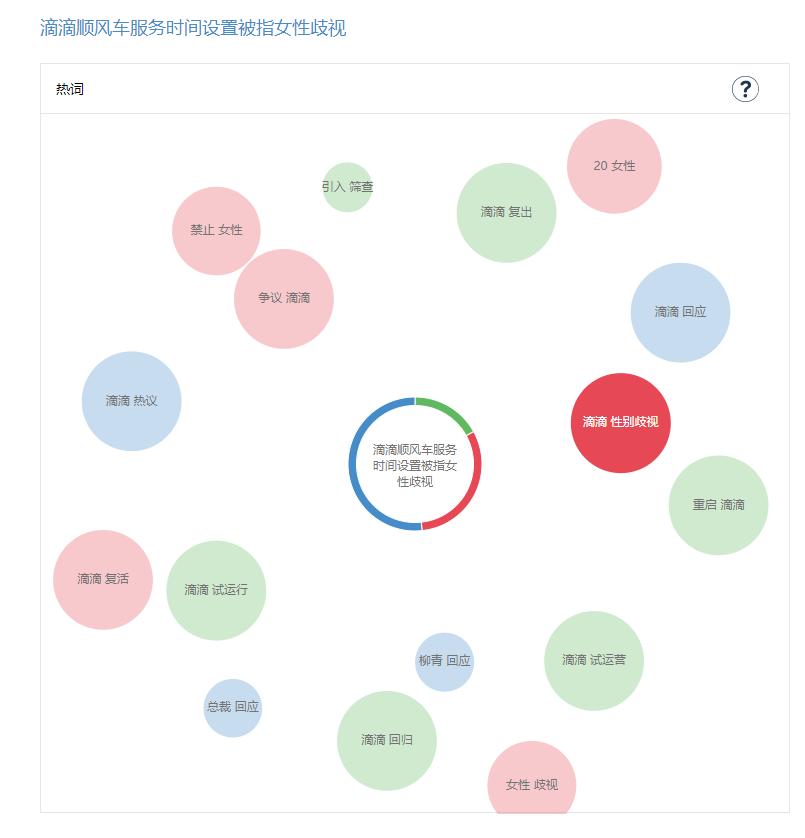Click the central donut chart topic circle

point(415,465)
